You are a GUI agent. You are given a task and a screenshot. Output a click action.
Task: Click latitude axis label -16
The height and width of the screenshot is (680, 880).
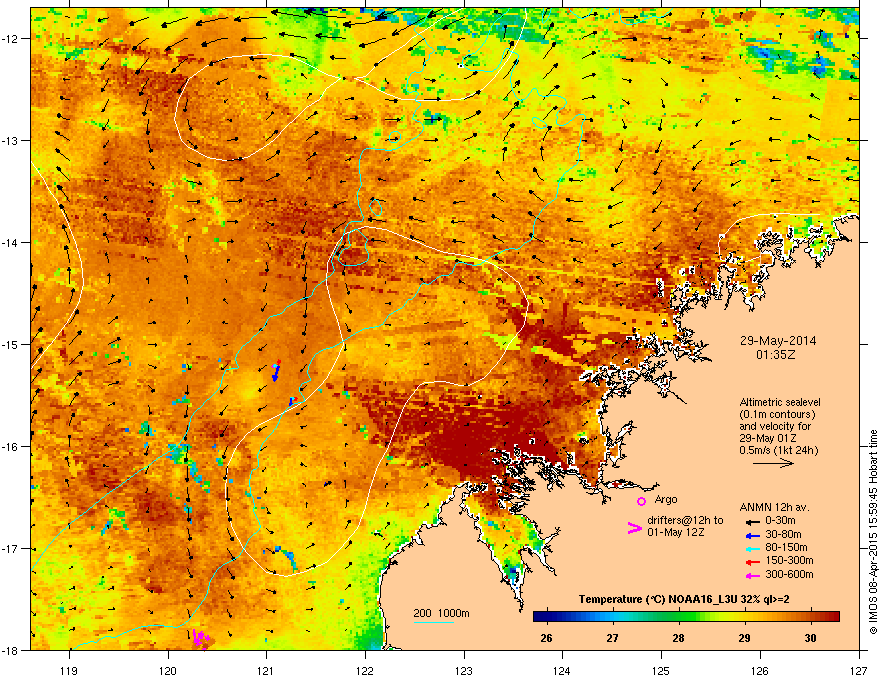coord(11,447)
